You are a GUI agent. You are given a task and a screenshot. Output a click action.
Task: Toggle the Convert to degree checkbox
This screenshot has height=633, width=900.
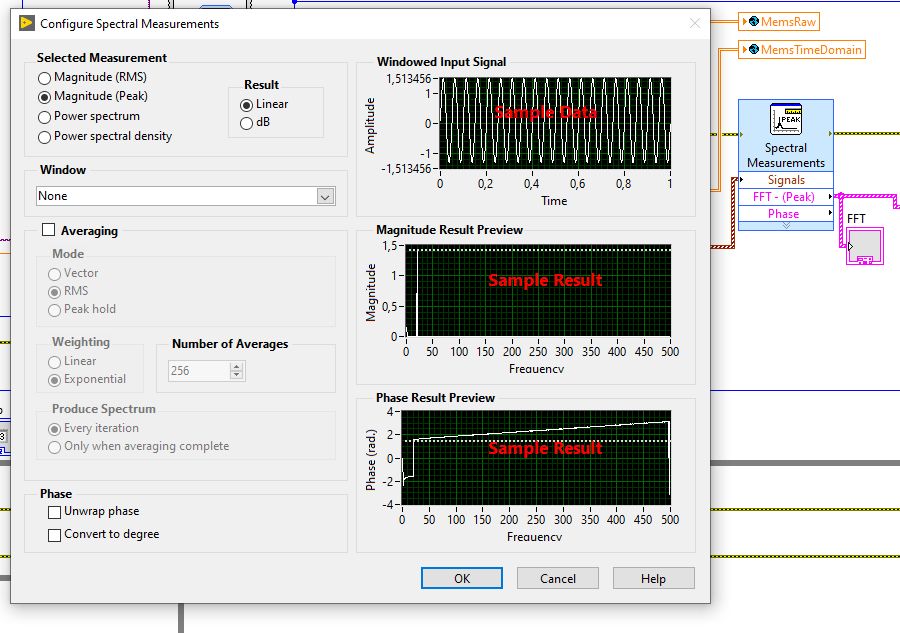(x=55, y=535)
